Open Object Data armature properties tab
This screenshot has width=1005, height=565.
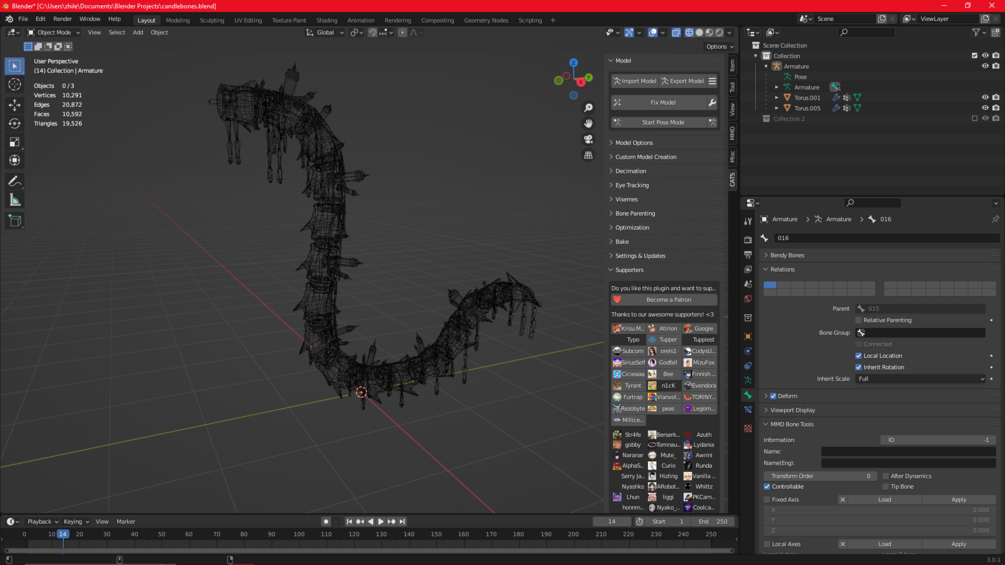pos(748,381)
